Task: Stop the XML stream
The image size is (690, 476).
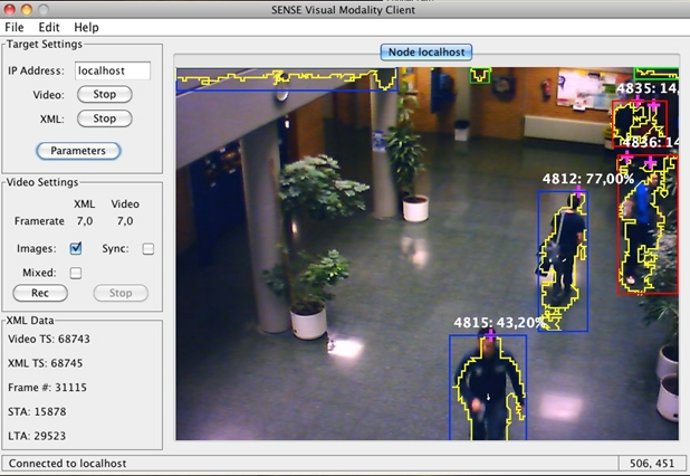Action: (x=104, y=118)
